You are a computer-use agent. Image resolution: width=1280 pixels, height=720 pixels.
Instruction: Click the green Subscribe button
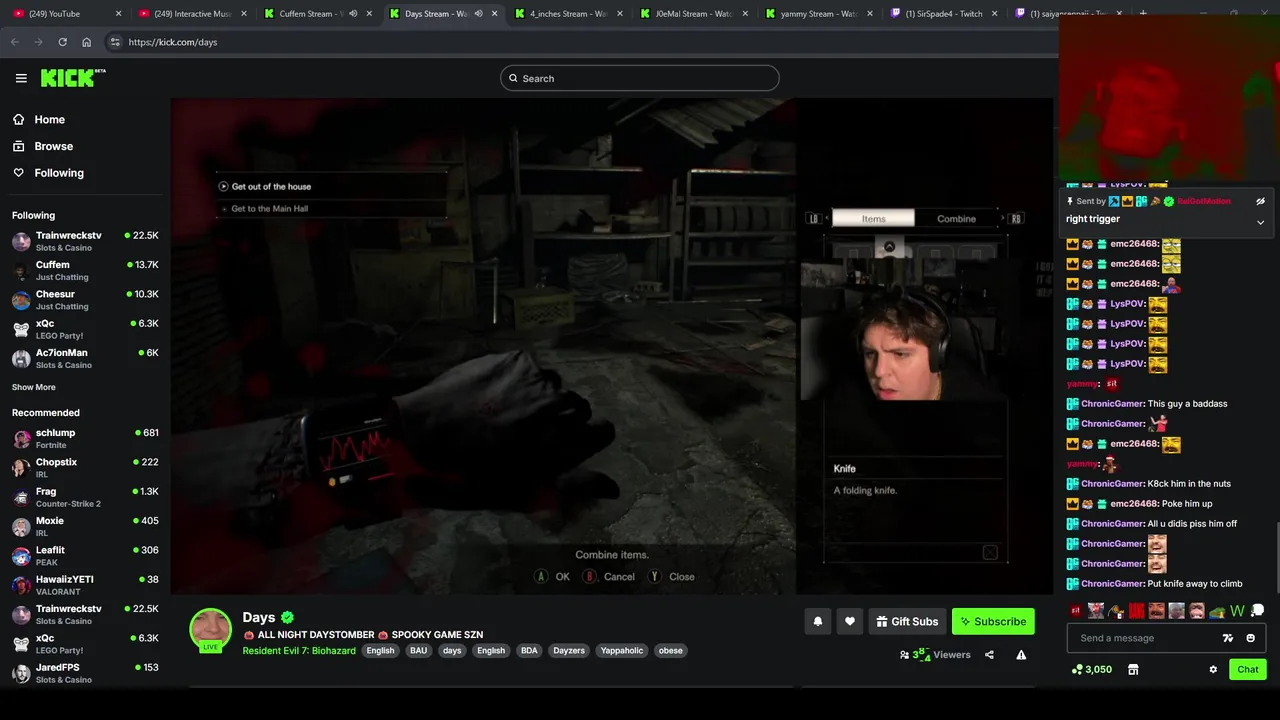coord(993,621)
